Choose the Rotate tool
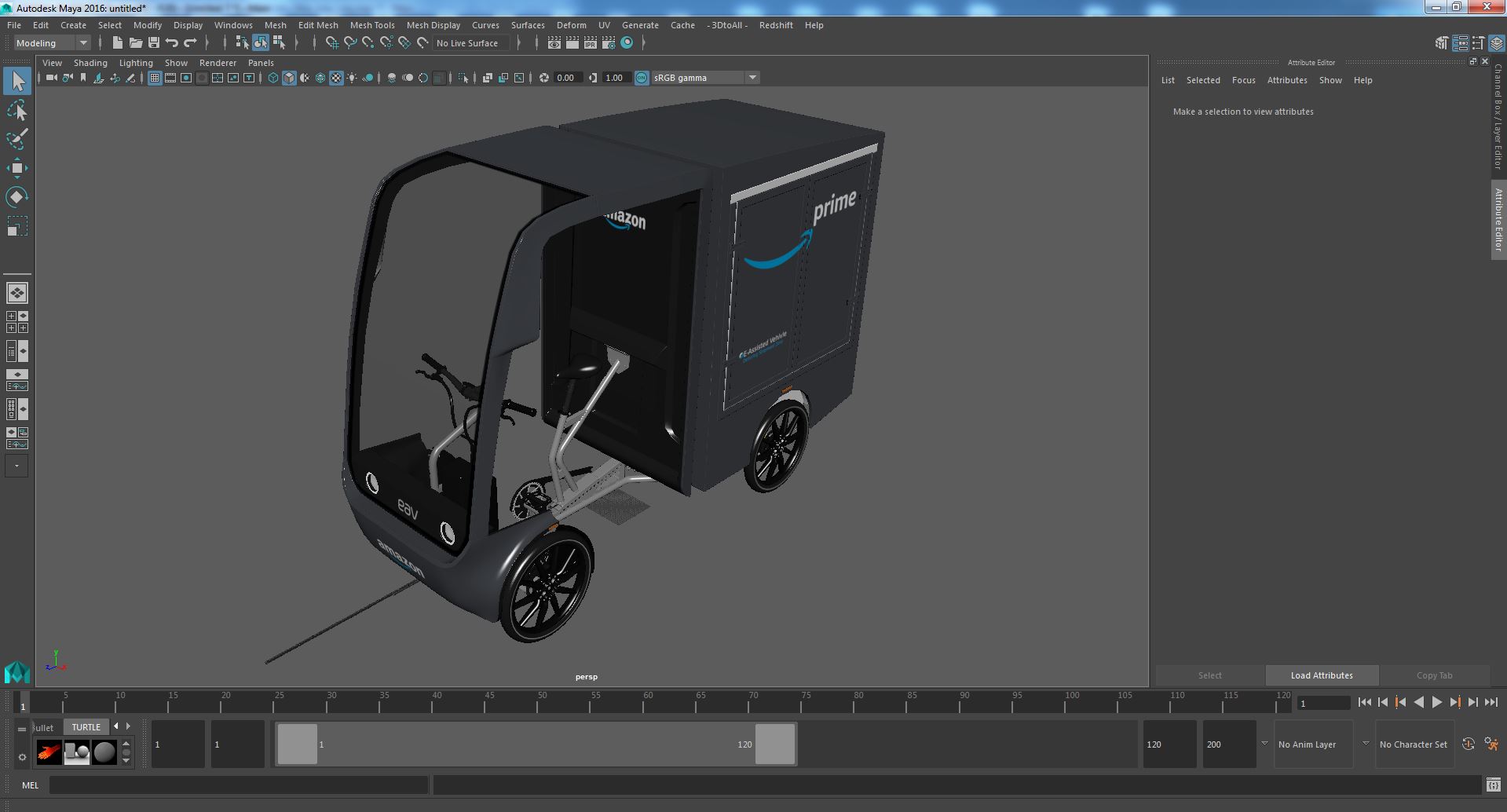Screen dimensions: 1507x812 tap(17, 197)
